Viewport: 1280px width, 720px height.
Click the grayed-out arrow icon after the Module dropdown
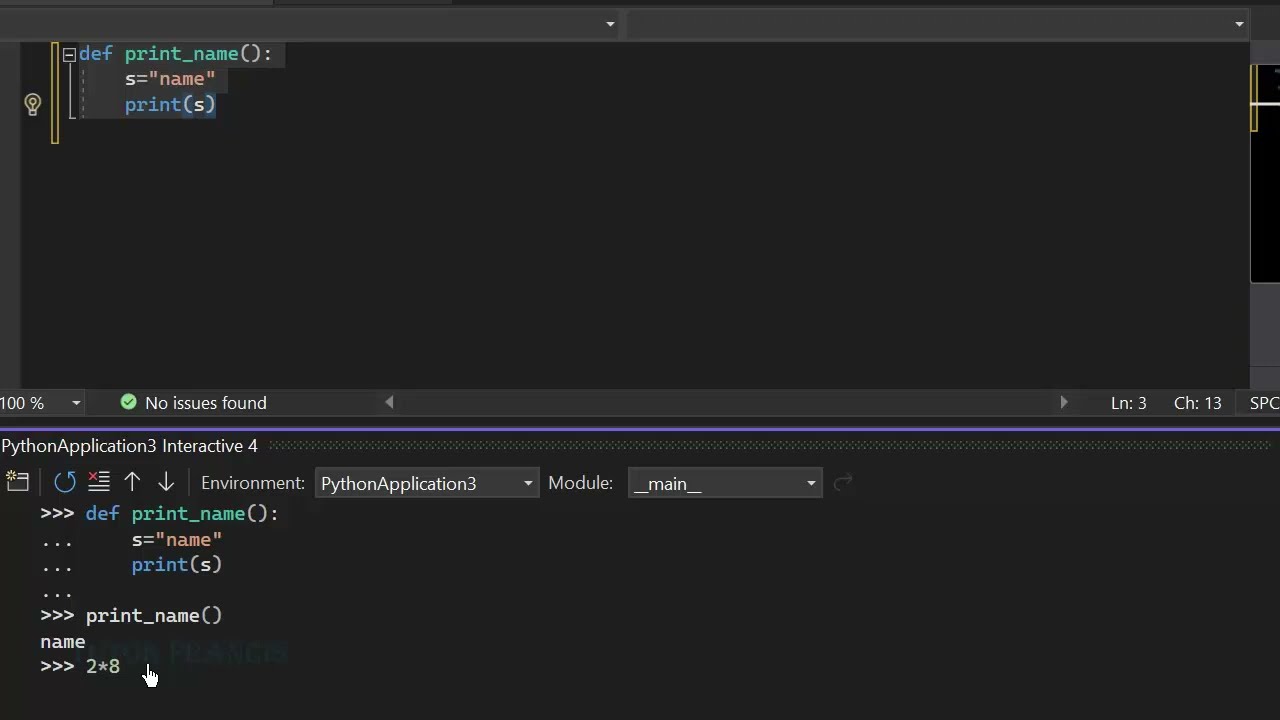843,483
